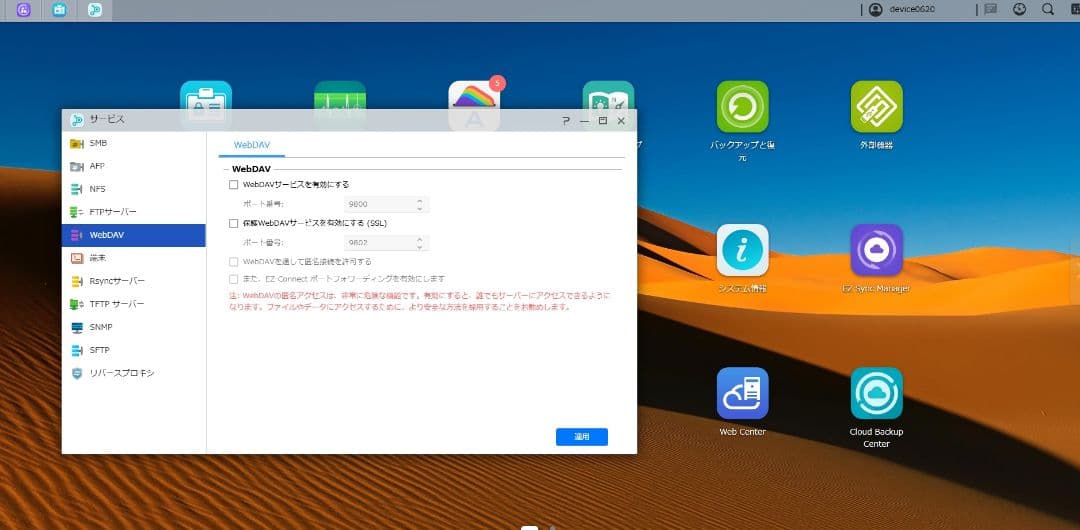1080x530 pixels.
Task: Click the search magnifier in top bar
Action: click(x=1048, y=9)
